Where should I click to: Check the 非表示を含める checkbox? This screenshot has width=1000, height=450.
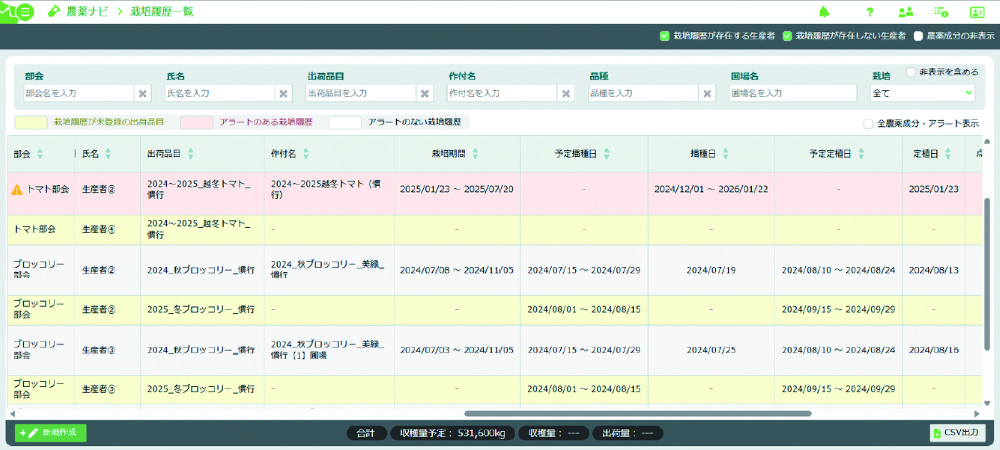(x=911, y=72)
